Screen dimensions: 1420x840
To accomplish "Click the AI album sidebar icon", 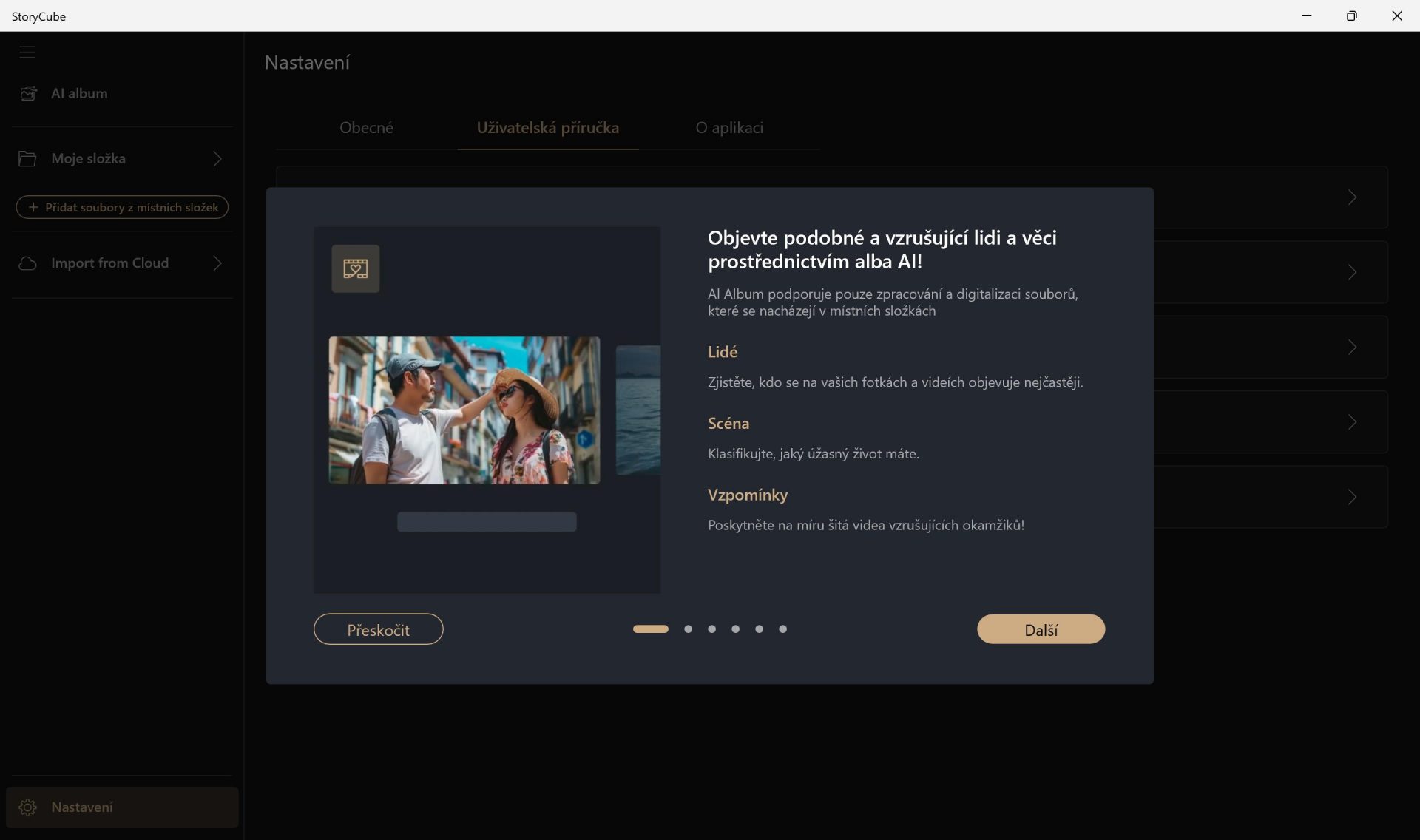I will coord(28,93).
